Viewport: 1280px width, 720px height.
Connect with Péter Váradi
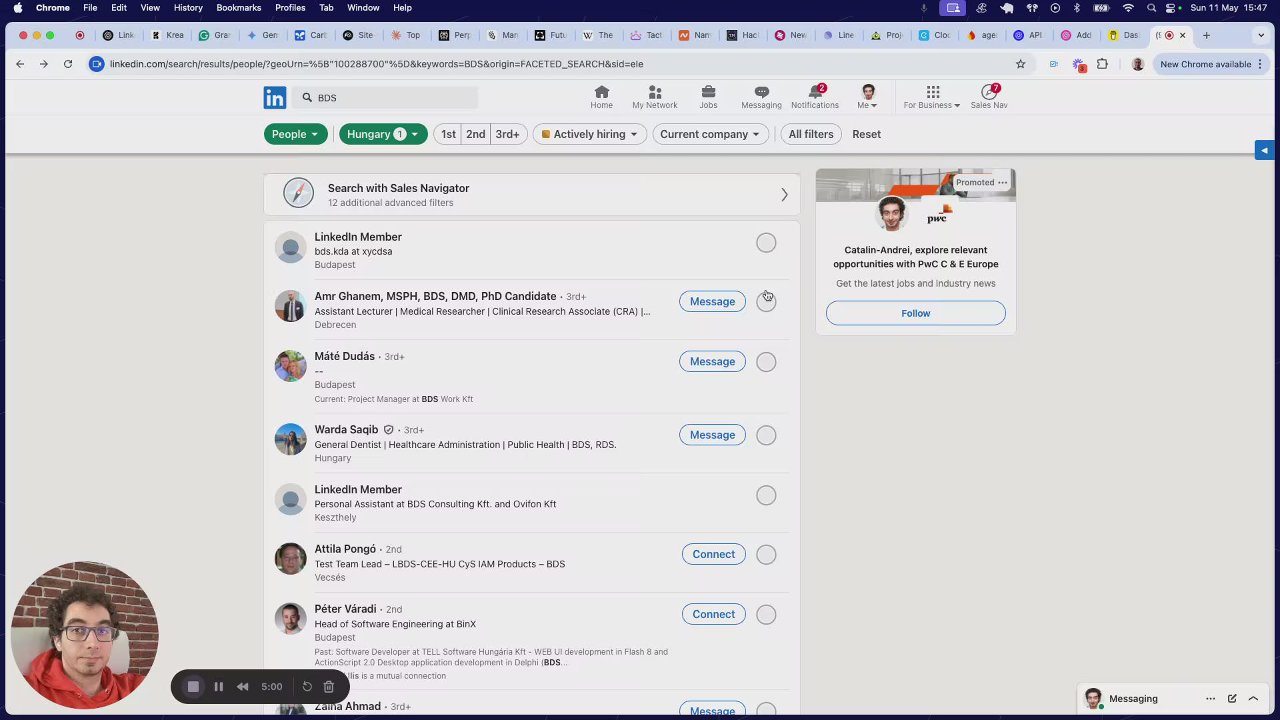click(713, 615)
